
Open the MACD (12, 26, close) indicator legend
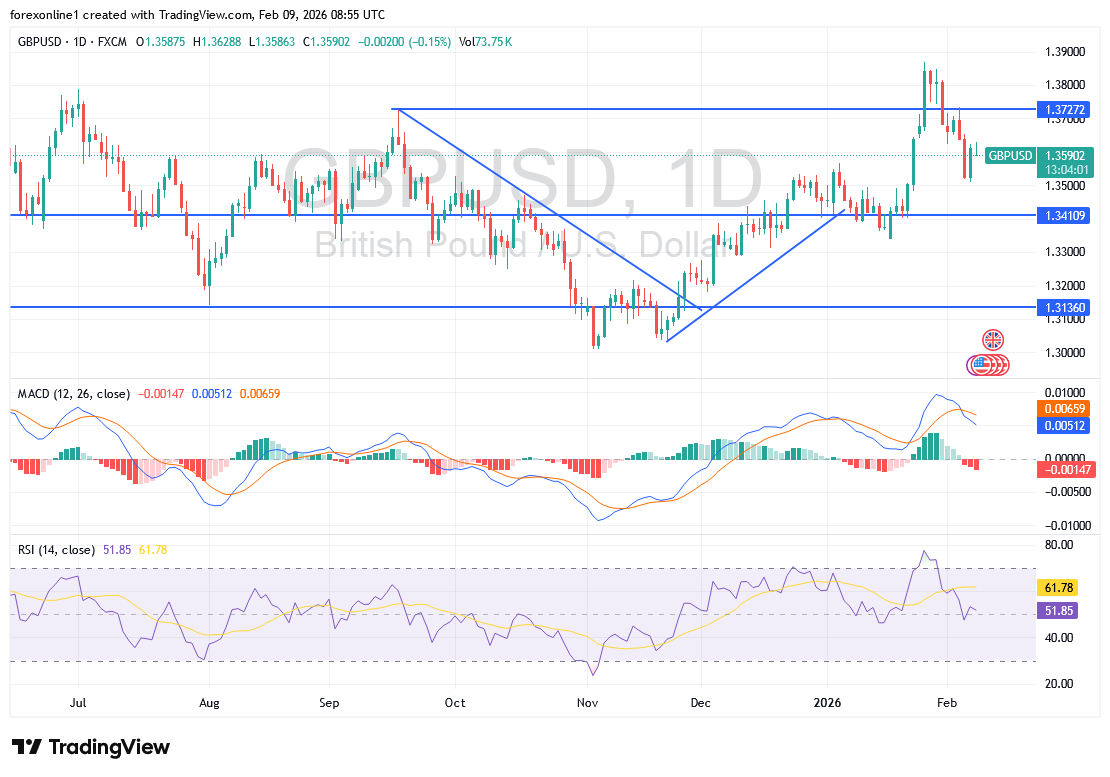click(x=73, y=394)
